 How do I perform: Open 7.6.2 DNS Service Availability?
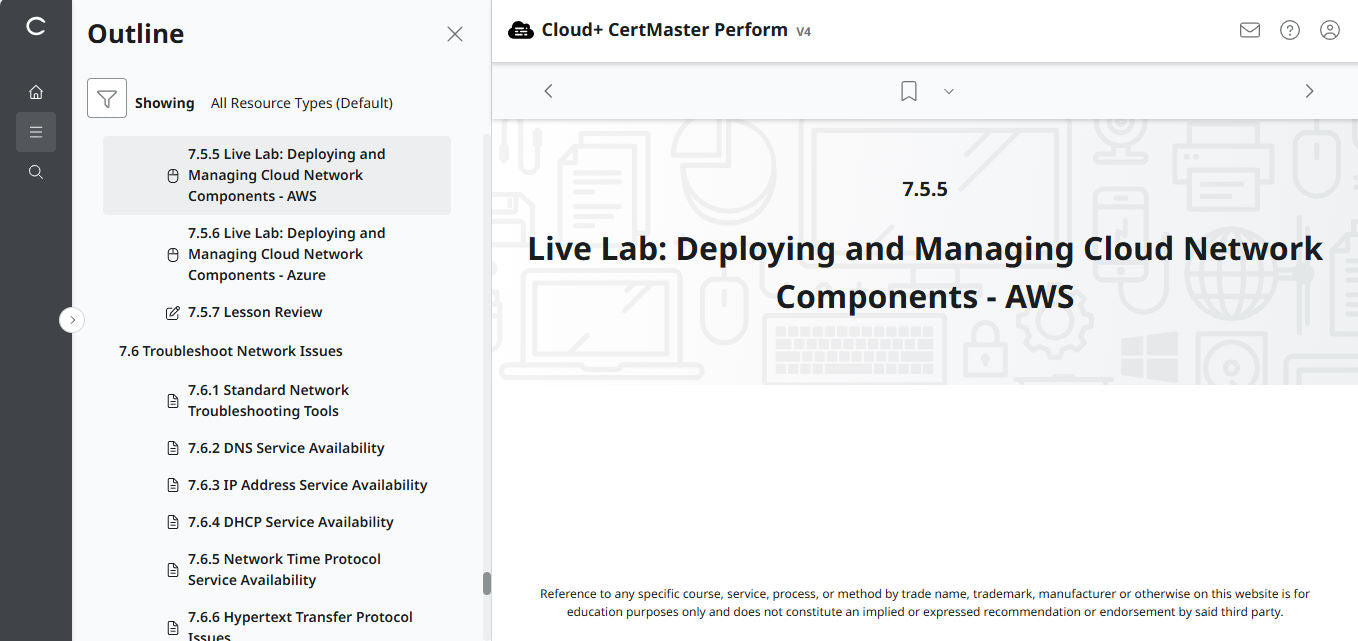286,447
